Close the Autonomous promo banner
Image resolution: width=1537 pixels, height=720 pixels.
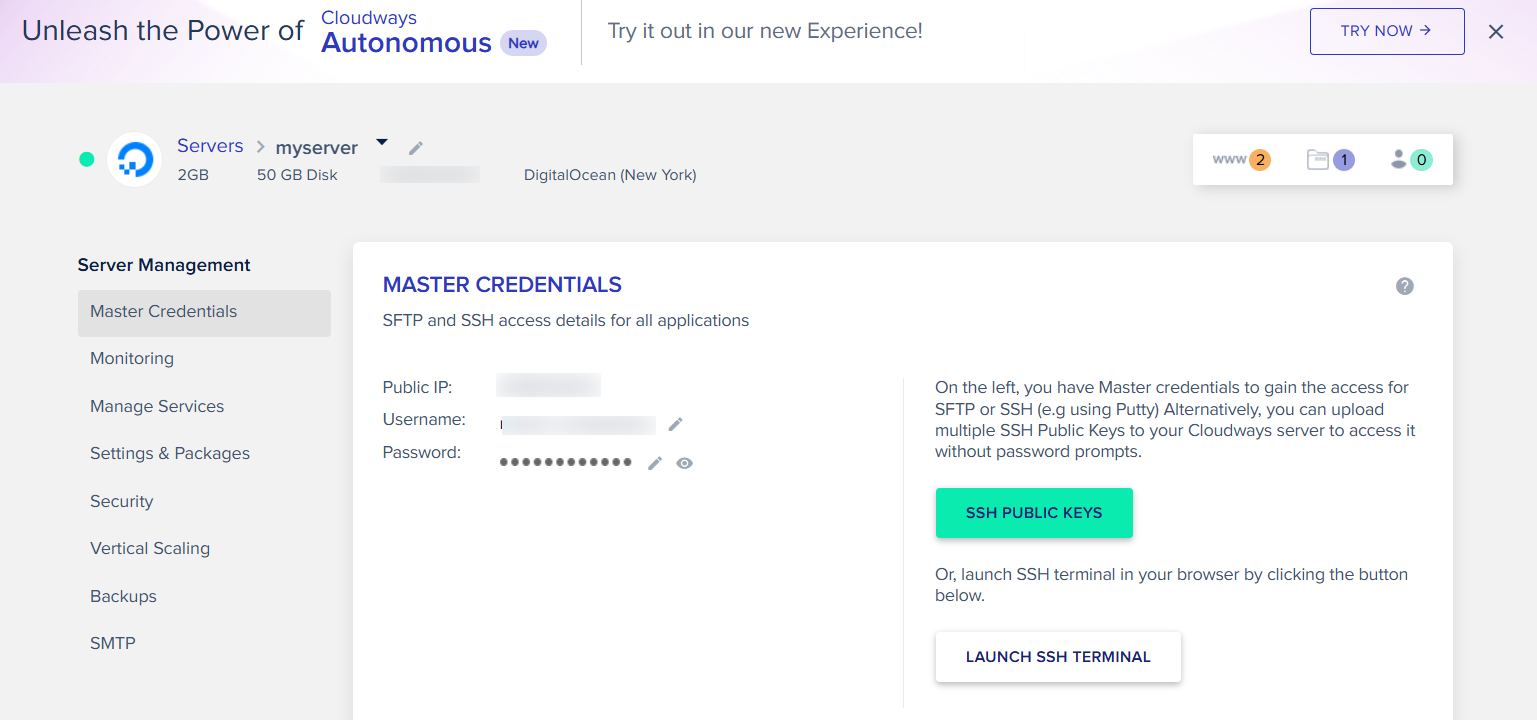pyautogui.click(x=1496, y=32)
